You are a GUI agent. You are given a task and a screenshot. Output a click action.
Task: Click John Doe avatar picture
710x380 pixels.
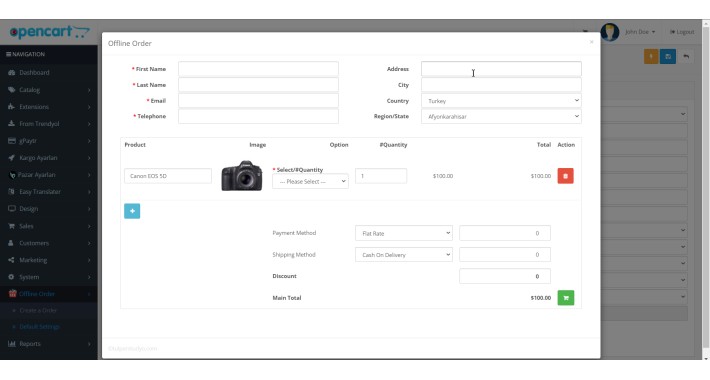click(610, 32)
